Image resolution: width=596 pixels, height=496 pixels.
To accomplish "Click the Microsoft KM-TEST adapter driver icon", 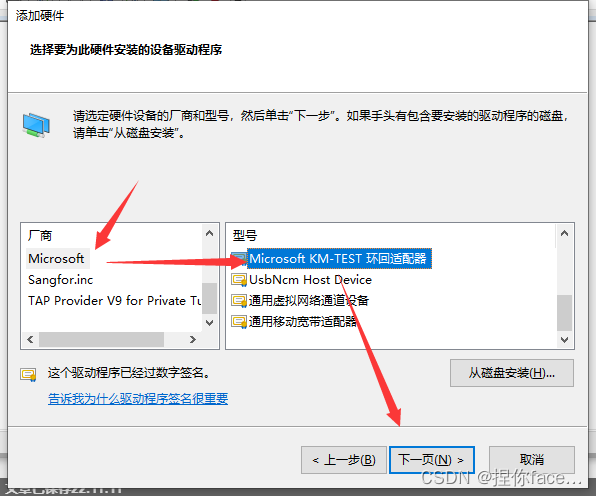I will pyautogui.click(x=239, y=258).
